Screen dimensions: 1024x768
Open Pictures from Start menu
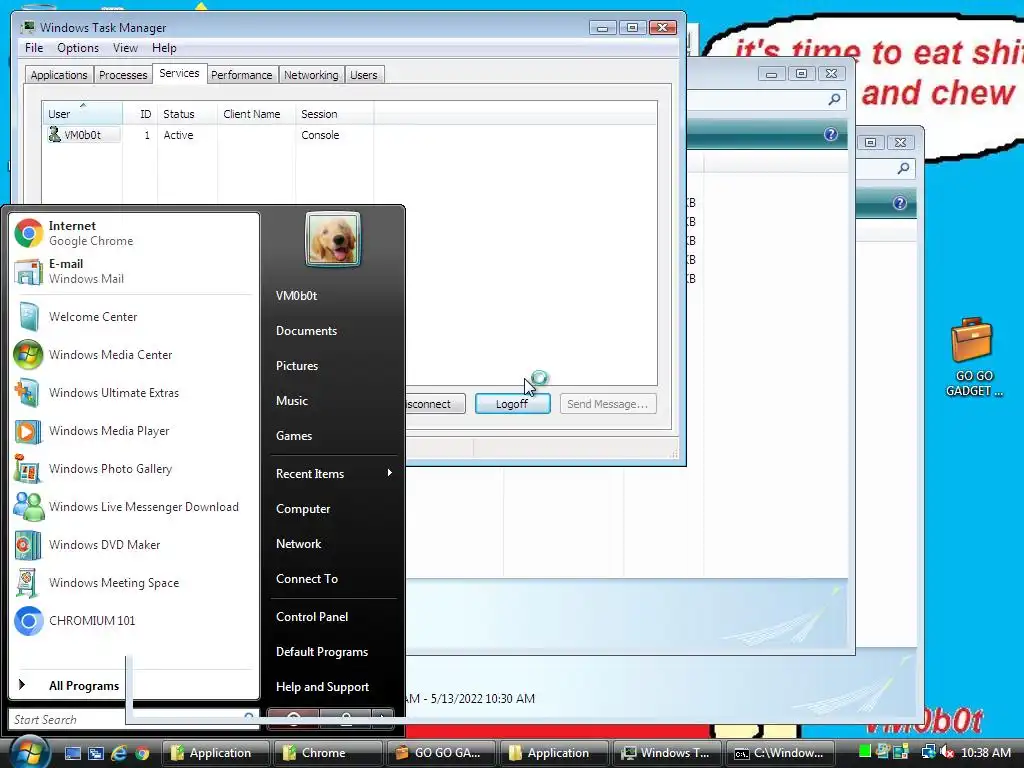333,366
